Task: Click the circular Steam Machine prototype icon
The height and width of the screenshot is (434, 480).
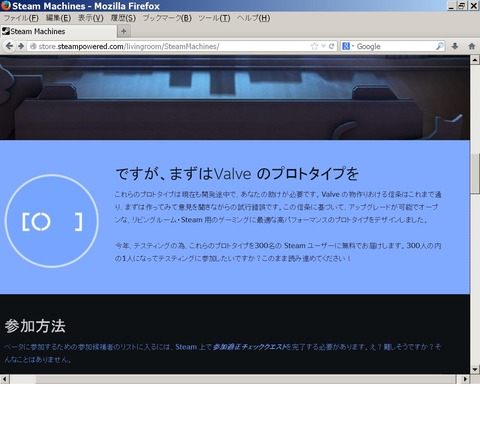Action: coord(52,221)
